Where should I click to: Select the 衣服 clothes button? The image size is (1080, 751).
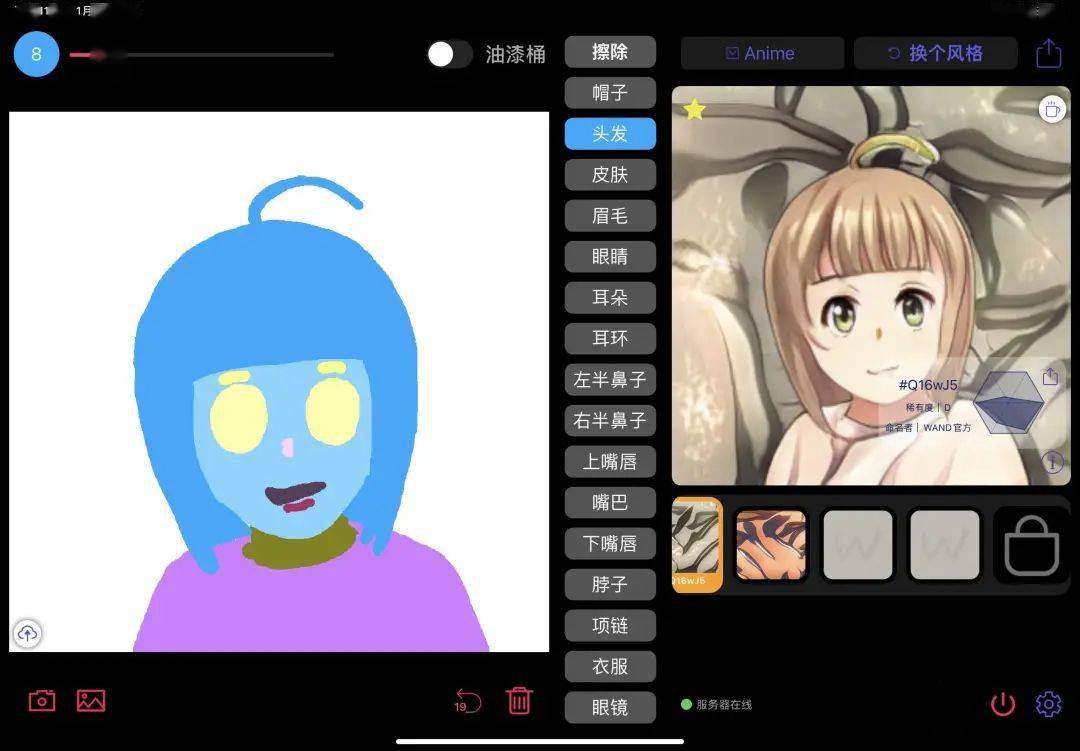pos(610,667)
